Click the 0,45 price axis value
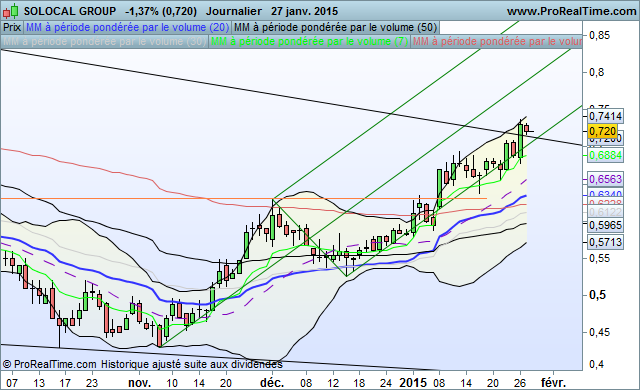This screenshot has width=640, height=390. point(599,332)
